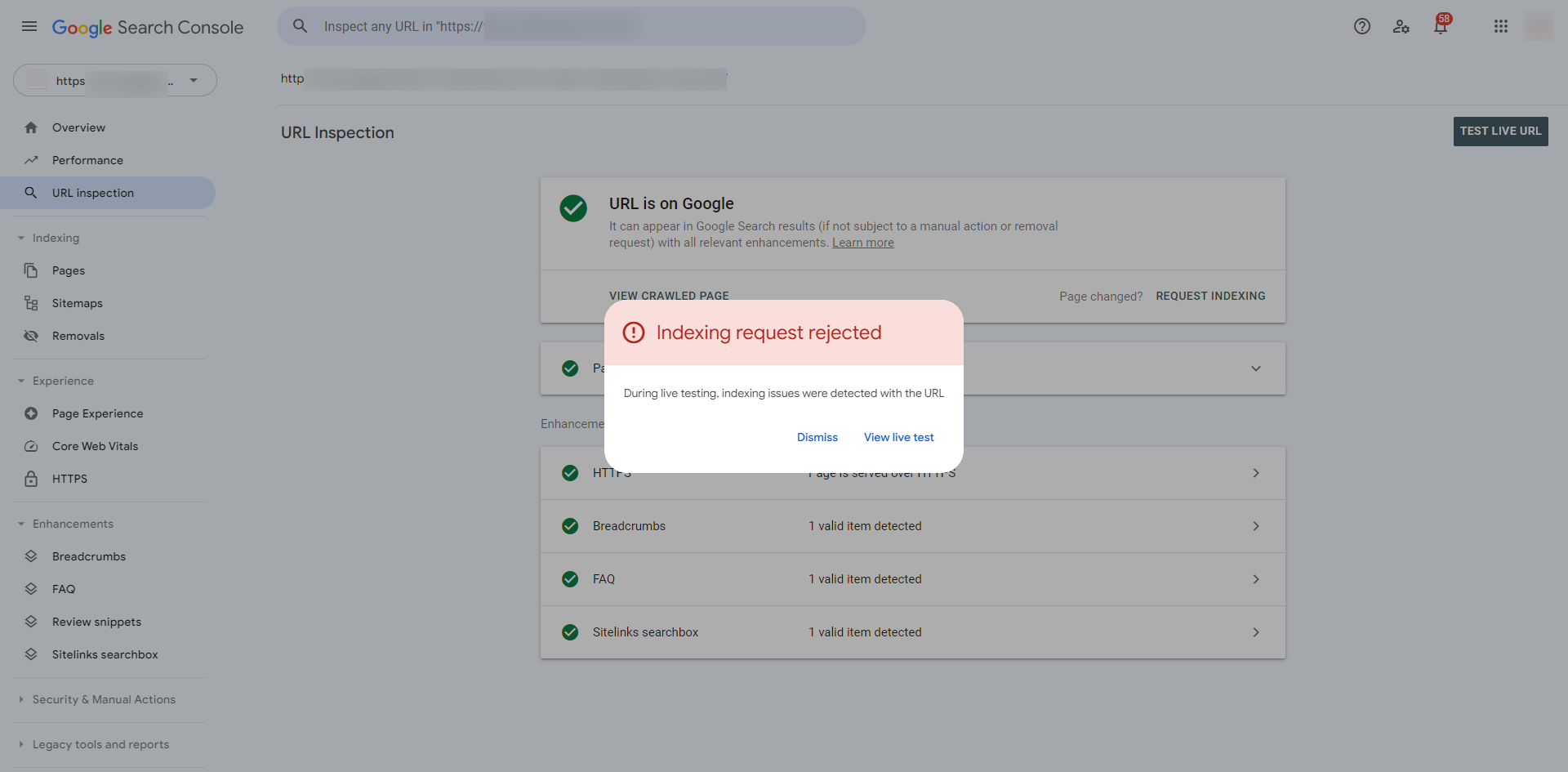Click the TEST LIVE URL button

coord(1501,132)
